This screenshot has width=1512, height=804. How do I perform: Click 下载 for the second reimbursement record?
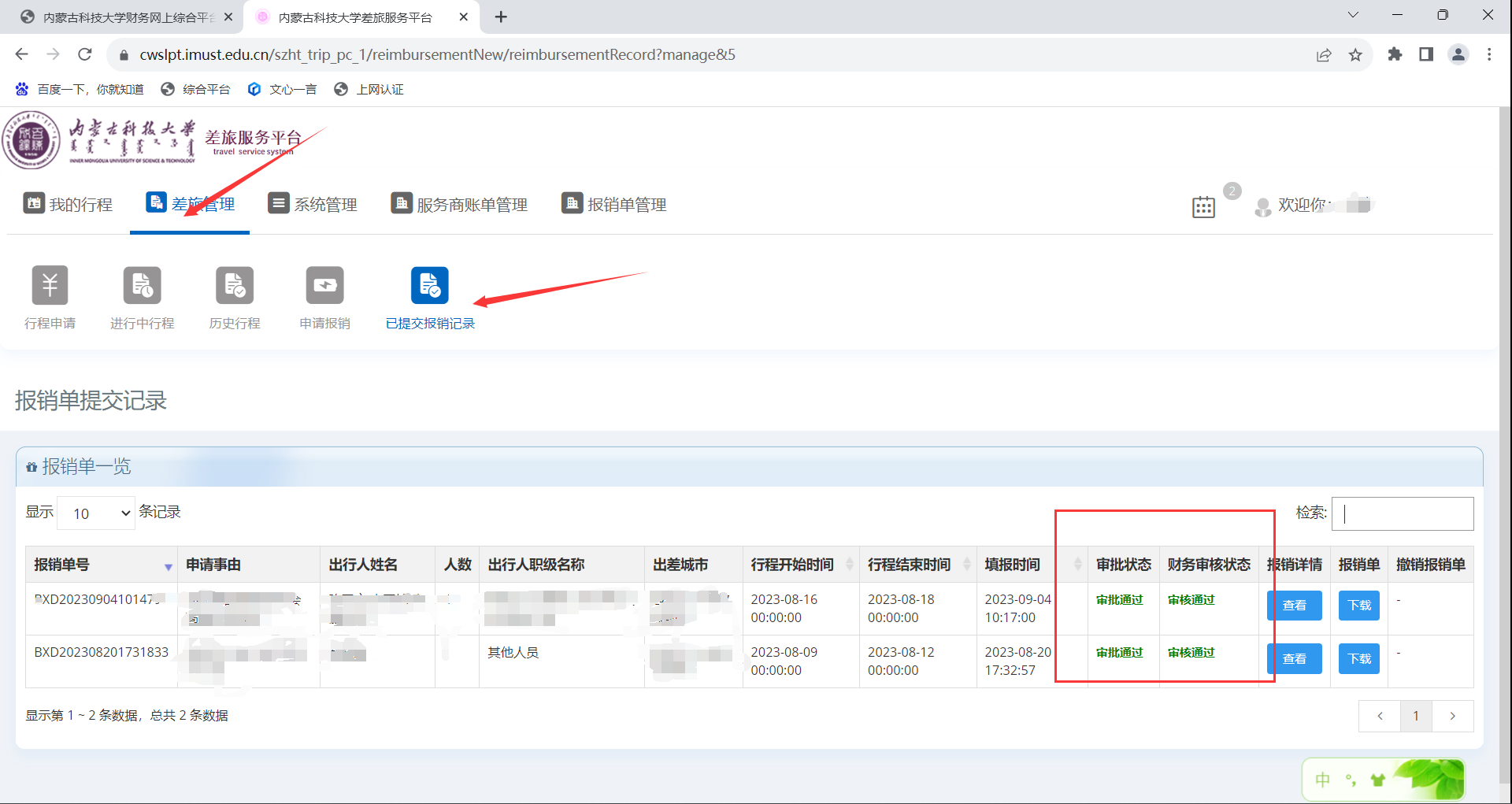[1358, 658]
